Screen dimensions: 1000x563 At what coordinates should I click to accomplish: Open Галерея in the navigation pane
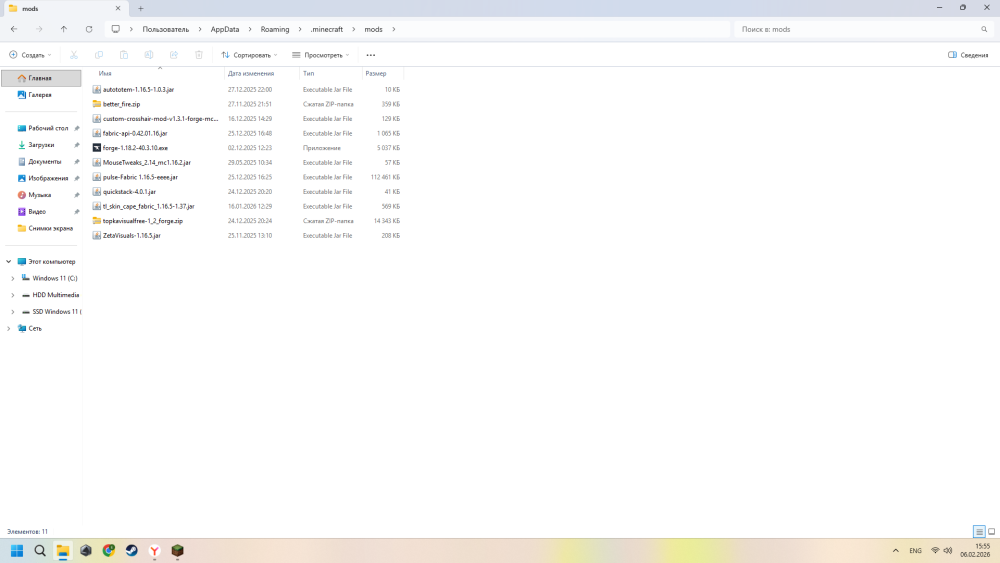[41, 94]
